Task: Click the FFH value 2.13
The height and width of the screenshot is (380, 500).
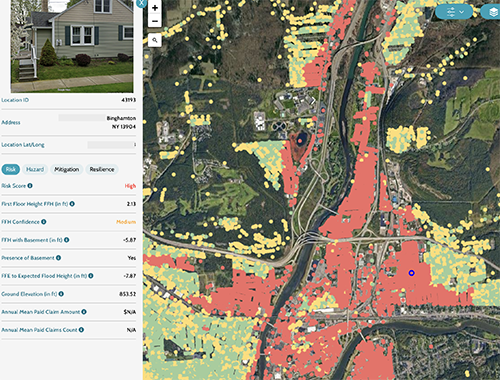Action: point(131,204)
